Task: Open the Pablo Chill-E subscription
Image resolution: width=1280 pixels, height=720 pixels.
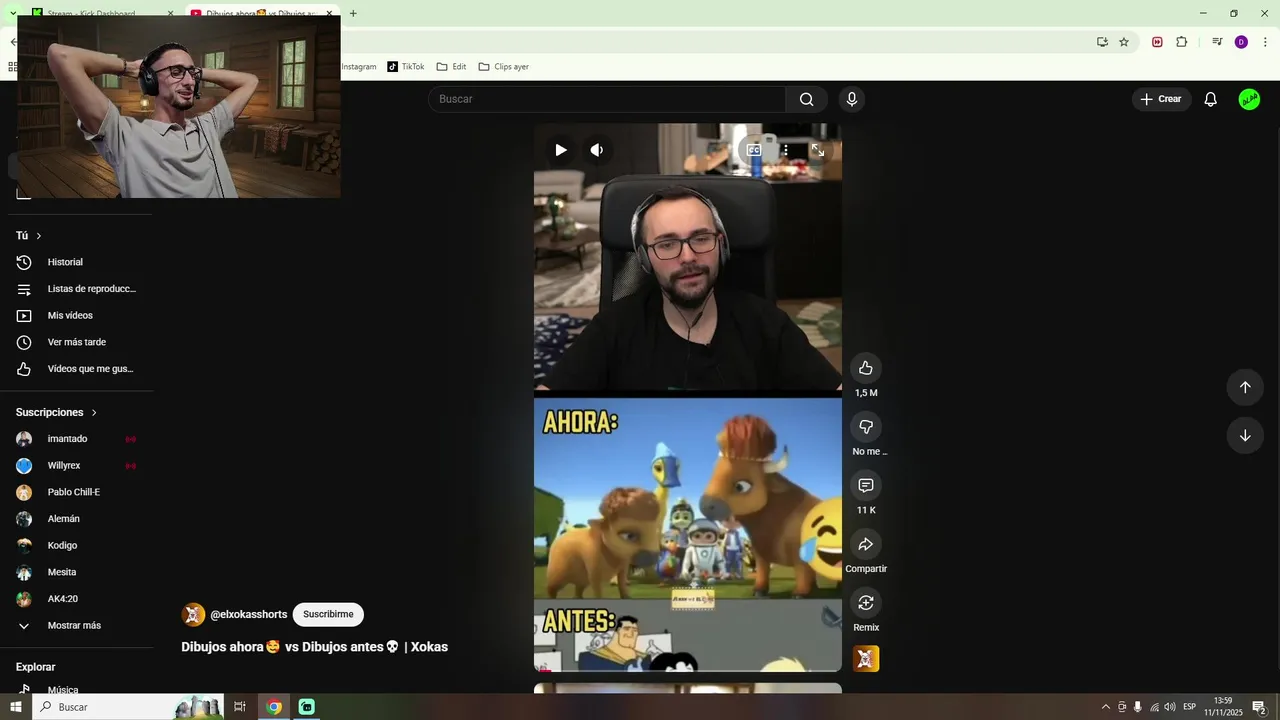Action: (x=76, y=492)
